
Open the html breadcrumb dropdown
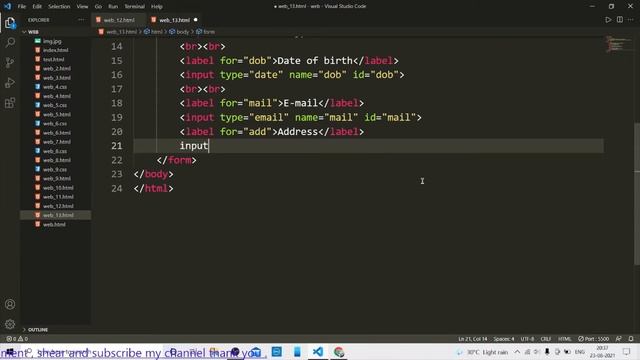click(x=153, y=32)
